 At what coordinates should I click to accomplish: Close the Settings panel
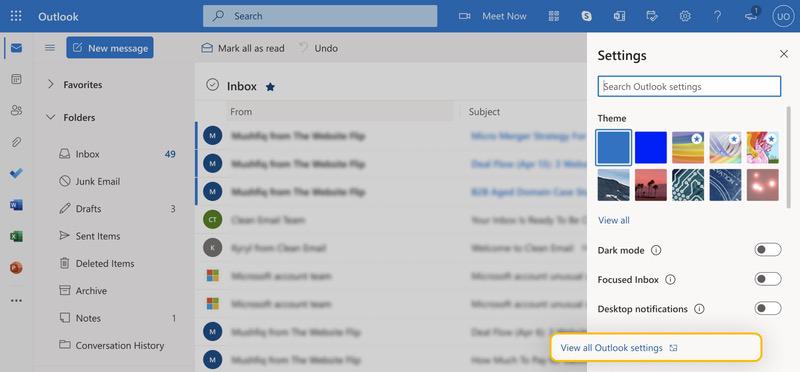point(784,54)
